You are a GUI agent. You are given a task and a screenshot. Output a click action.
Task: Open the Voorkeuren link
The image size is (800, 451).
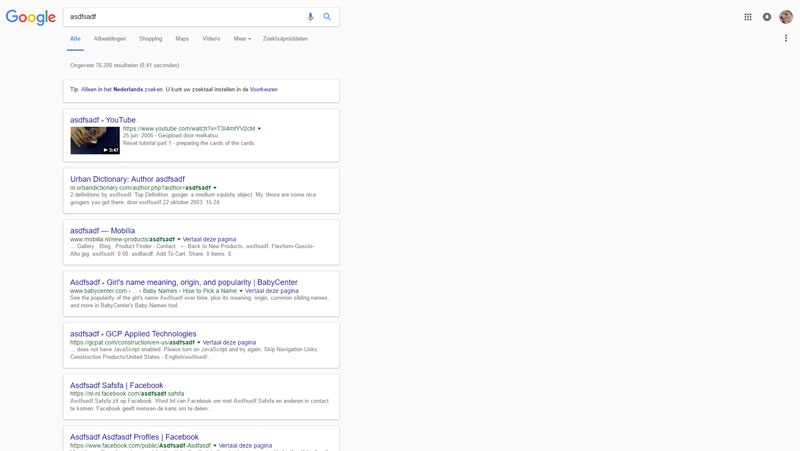click(264, 89)
